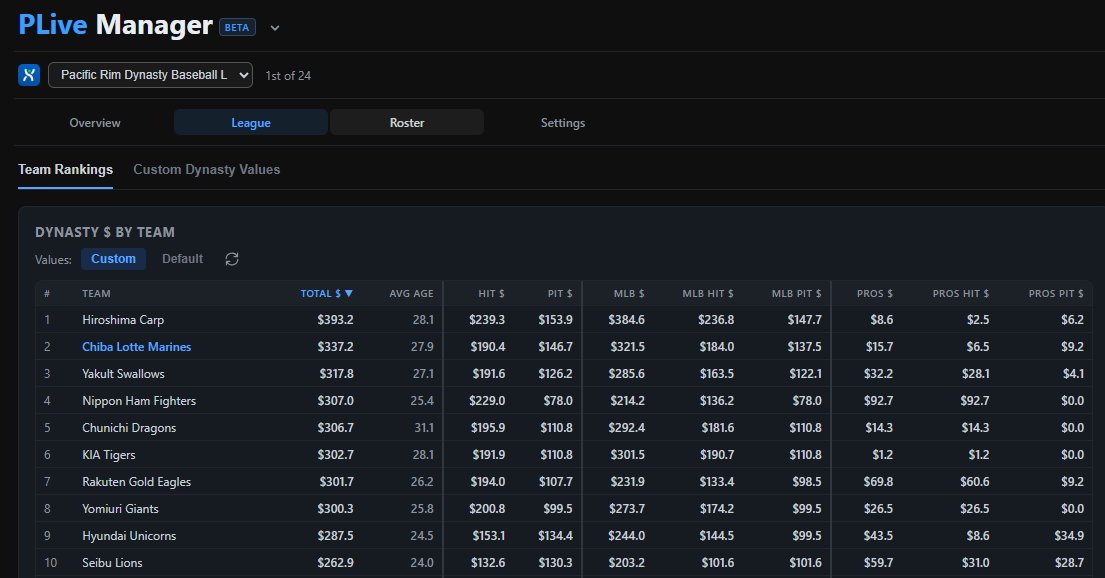Sort by the TEAM column header
Viewport: 1105px width, 578px height.
[x=96, y=293]
